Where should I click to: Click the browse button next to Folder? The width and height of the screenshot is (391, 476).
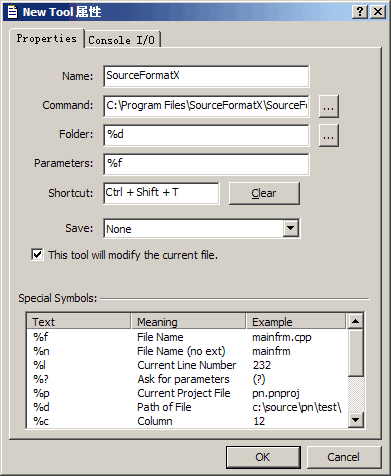pyautogui.click(x=329, y=135)
